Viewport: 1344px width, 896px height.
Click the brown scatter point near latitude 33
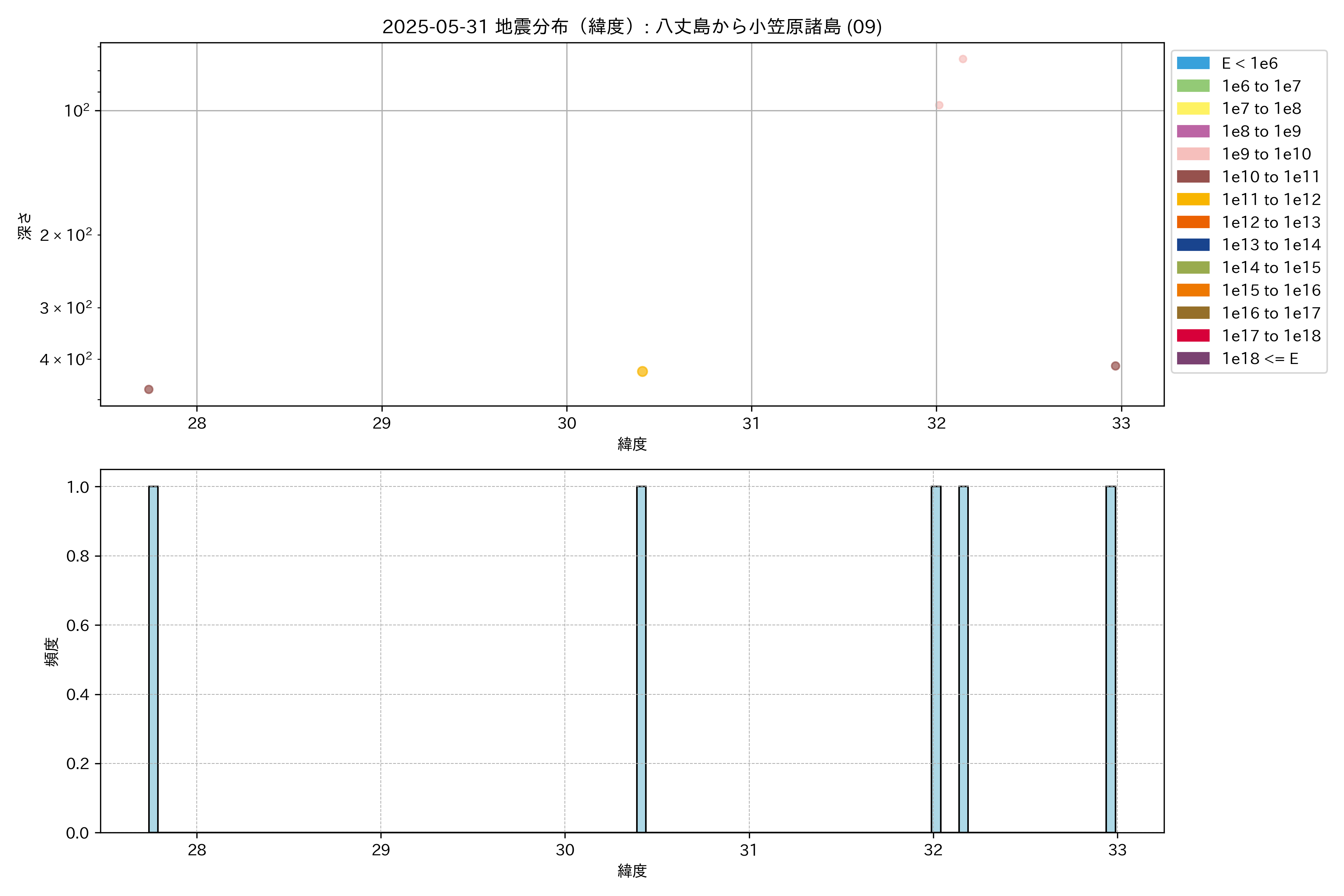click(1116, 366)
